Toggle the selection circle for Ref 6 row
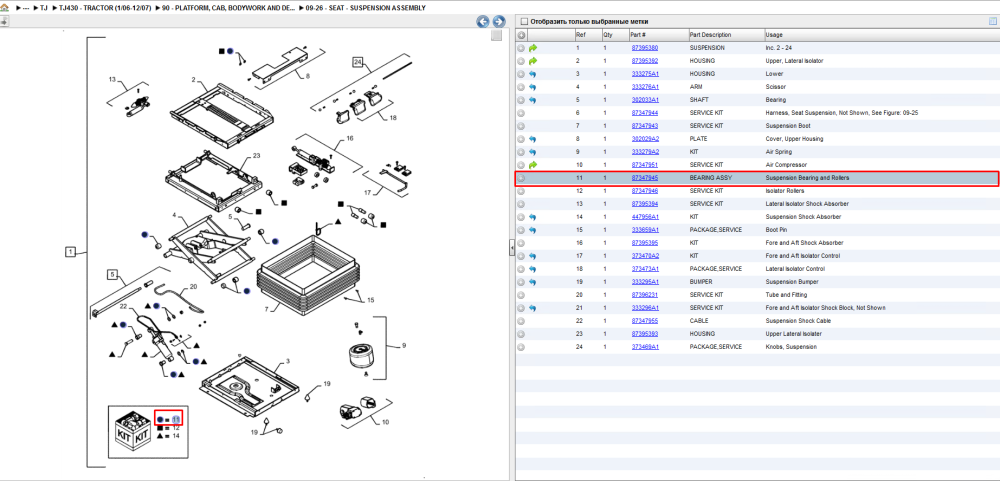Viewport: 1000px width, 481px height. (521, 113)
